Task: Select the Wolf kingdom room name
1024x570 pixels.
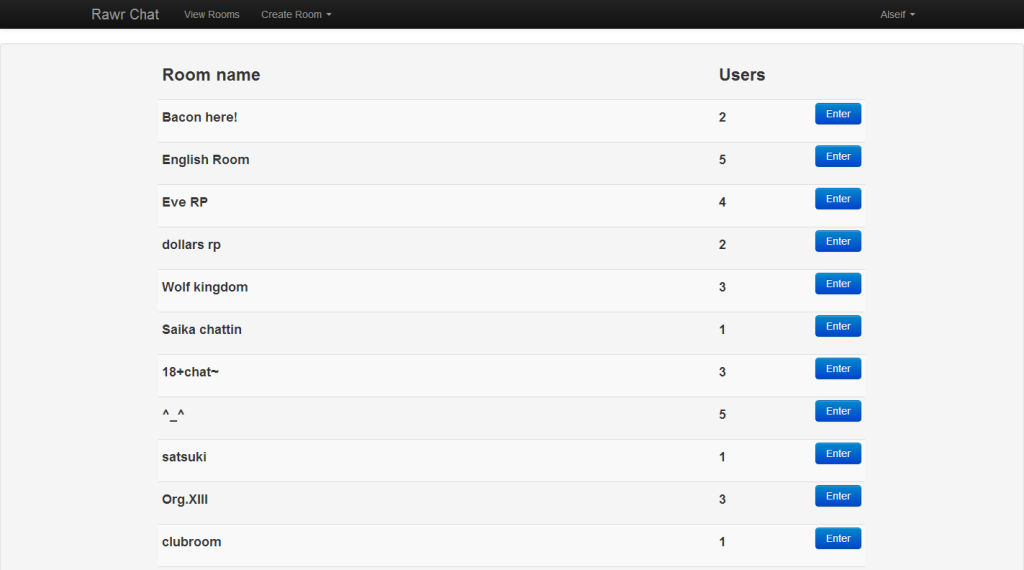Action: 205,287
